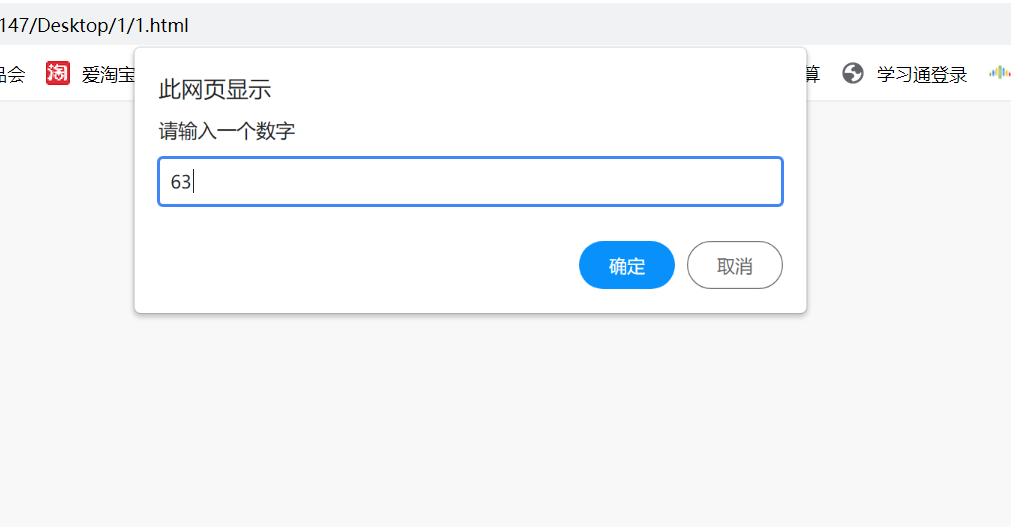Image resolution: width=1011 pixels, height=527 pixels.
Task: Open the partially visible 品会 bookmark
Action: (11, 74)
